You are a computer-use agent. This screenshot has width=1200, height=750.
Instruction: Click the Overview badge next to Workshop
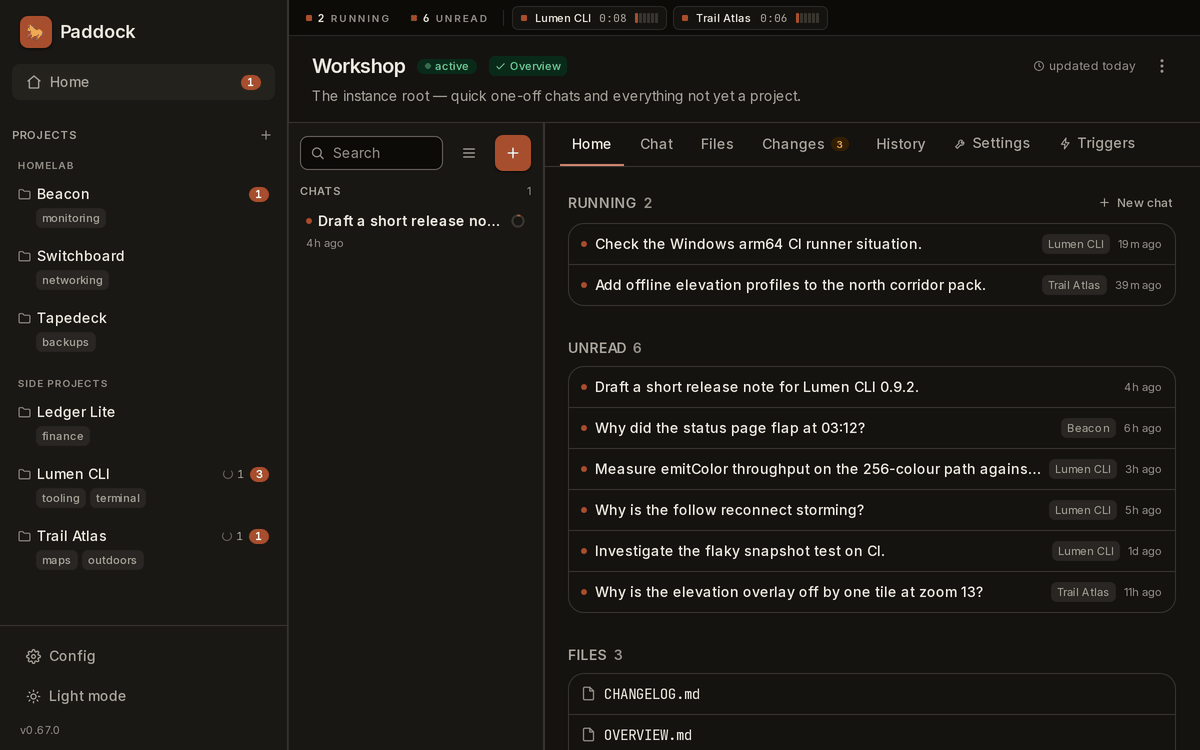pos(528,66)
